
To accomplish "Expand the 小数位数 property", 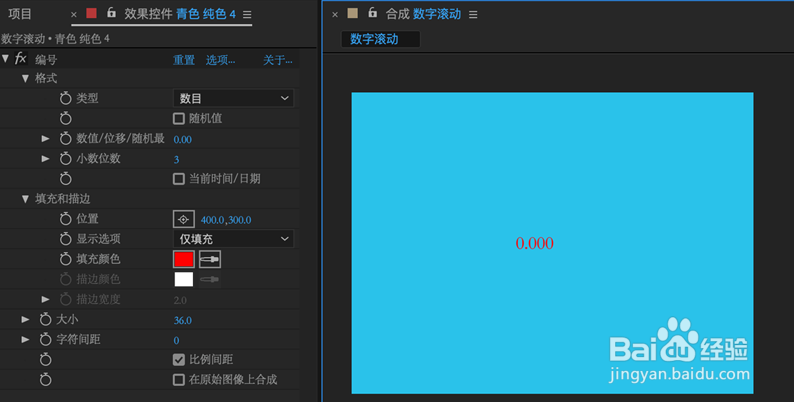I will [46, 158].
